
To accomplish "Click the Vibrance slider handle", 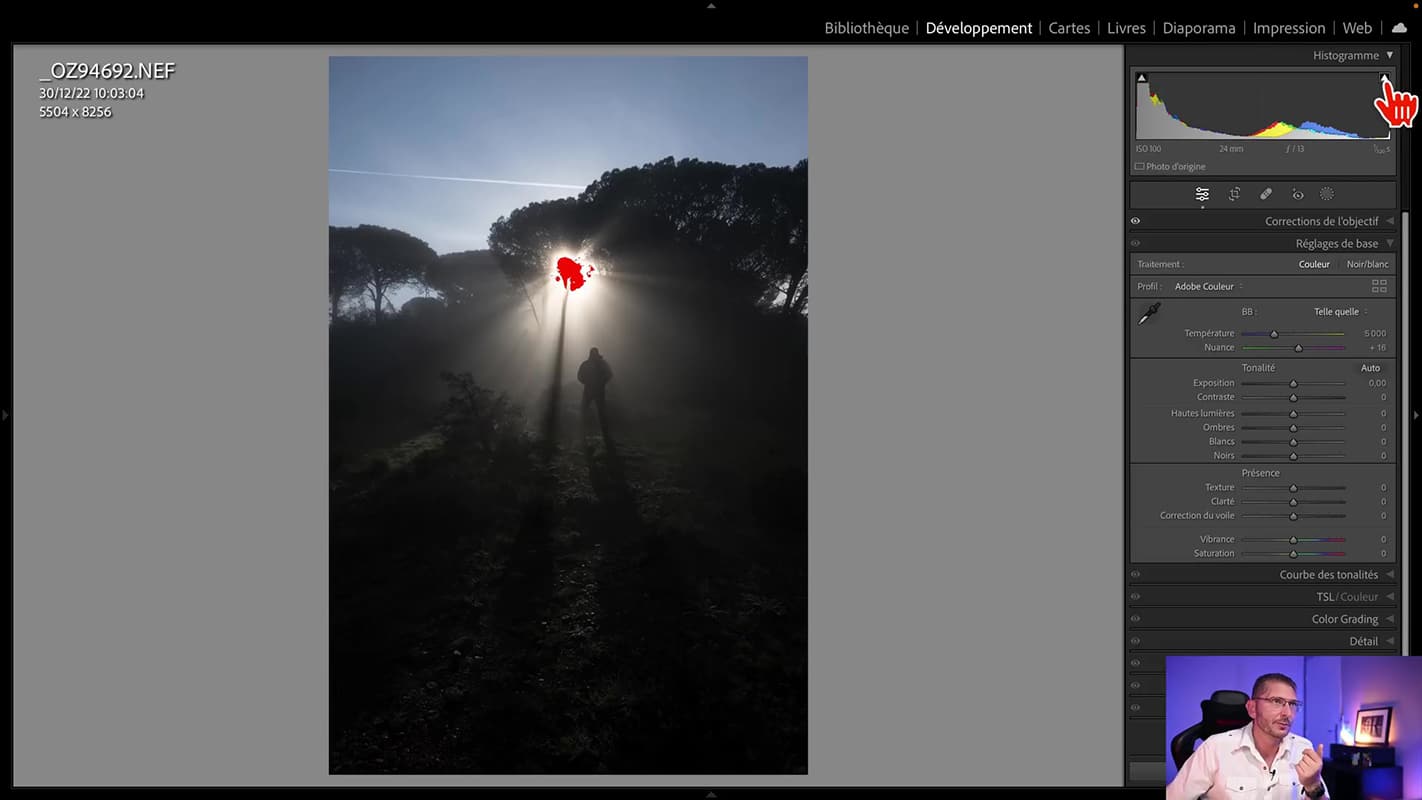I will click(1293, 540).
